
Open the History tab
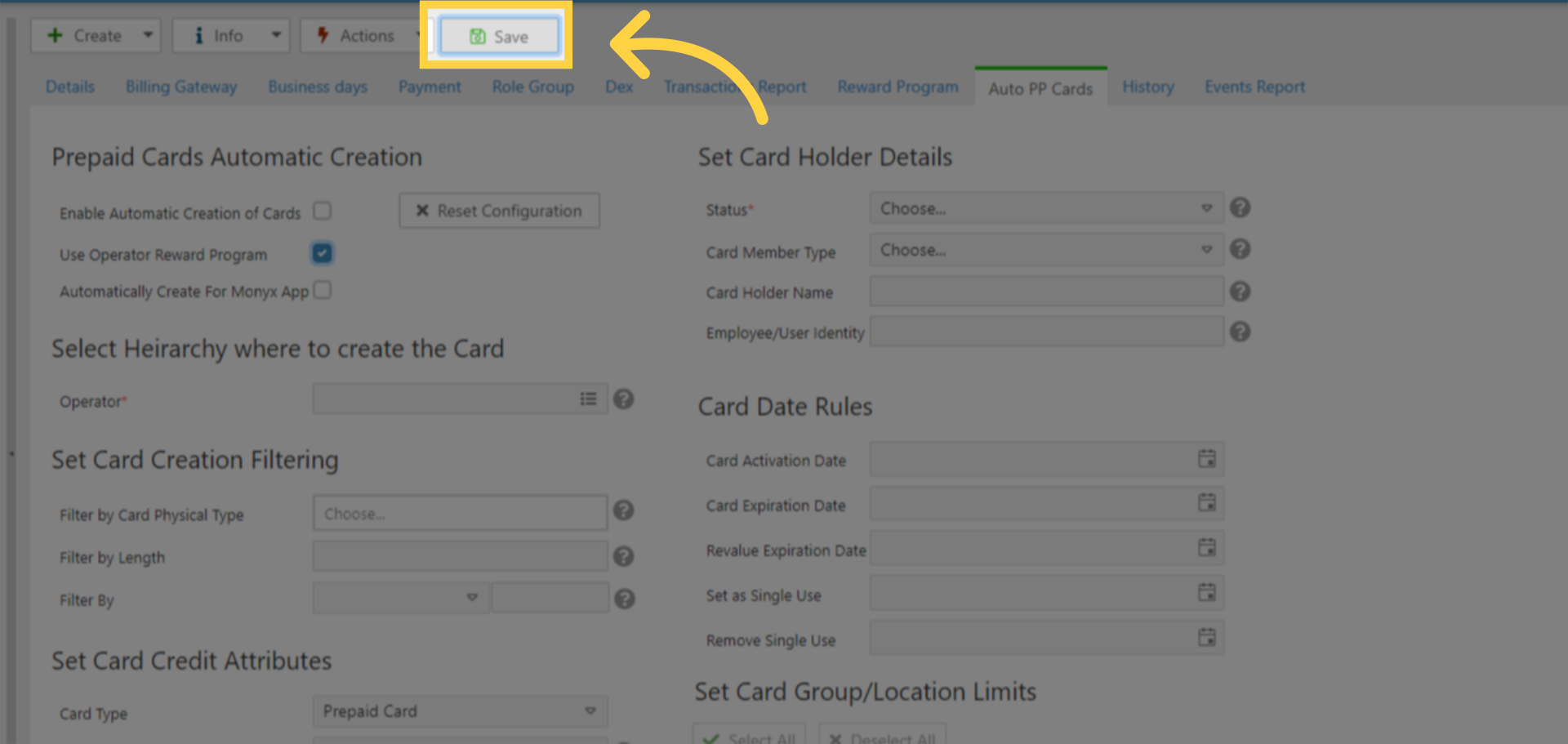[1147, 87]
